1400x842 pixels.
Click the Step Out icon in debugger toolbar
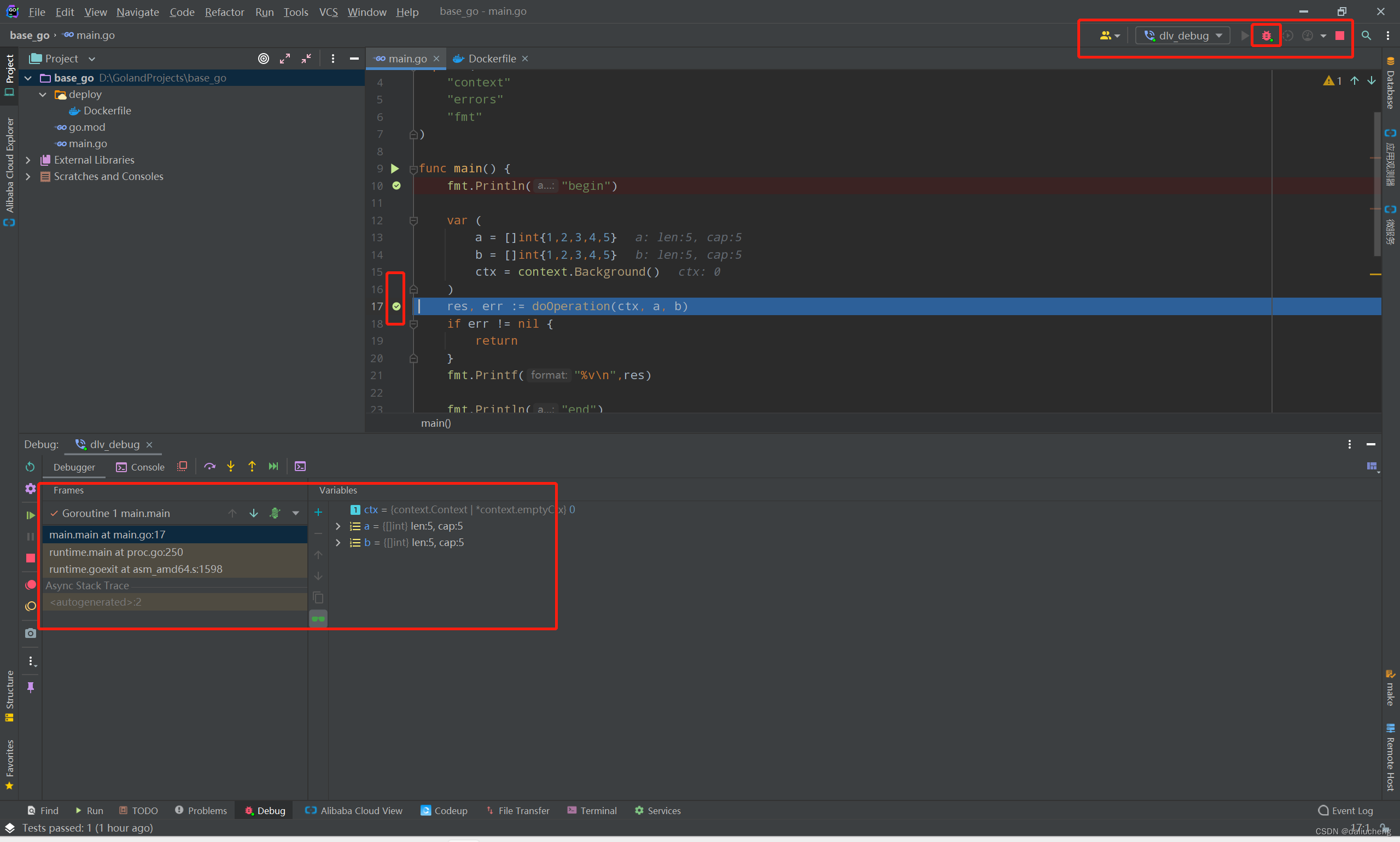click(x=251, y=466)
